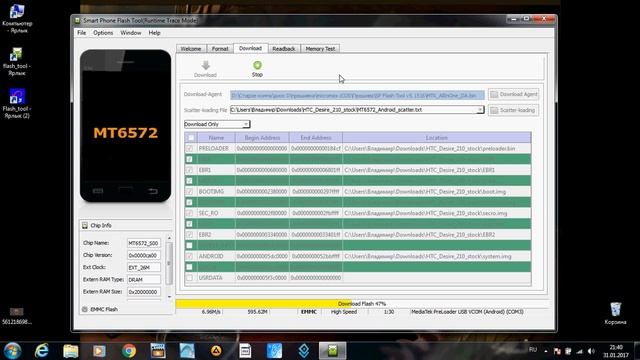This screenshot has width=640, height=360.
Task: Select the 561218698 file on the desktop
Action: pos(17,316)
